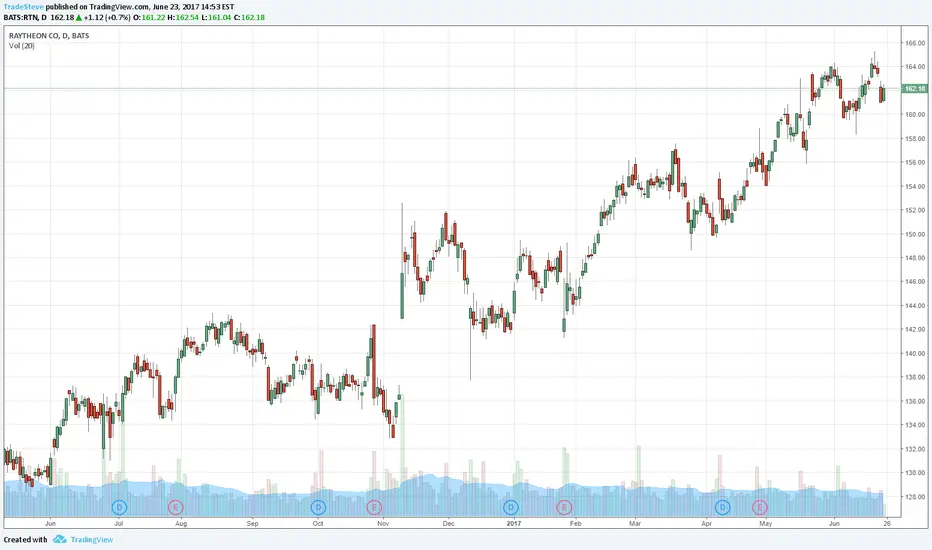Select the earnings E marker near May

pyautogui.click(x=760, y=507)
